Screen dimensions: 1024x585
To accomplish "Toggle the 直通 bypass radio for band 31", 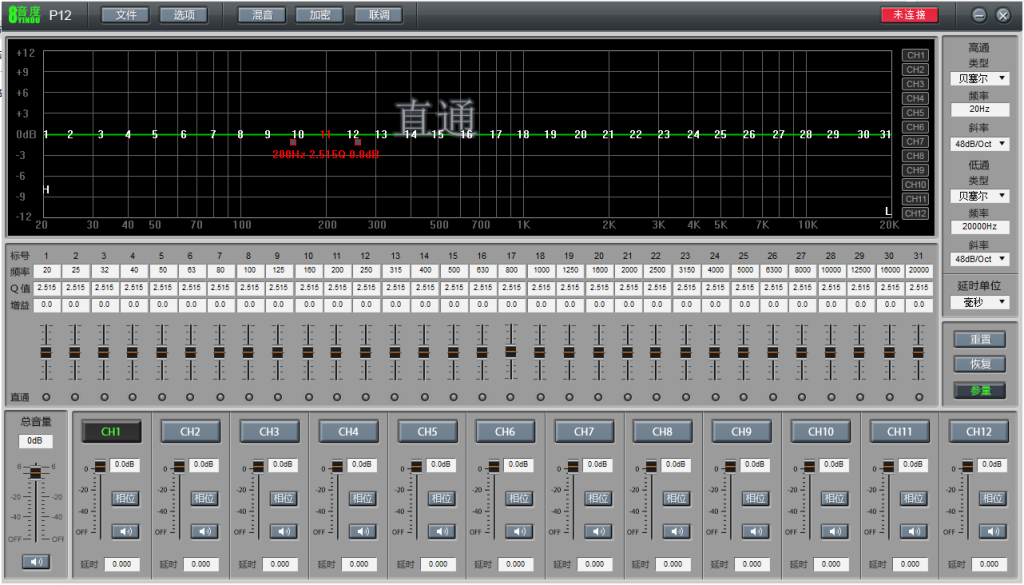I will (x=919, y=397).
